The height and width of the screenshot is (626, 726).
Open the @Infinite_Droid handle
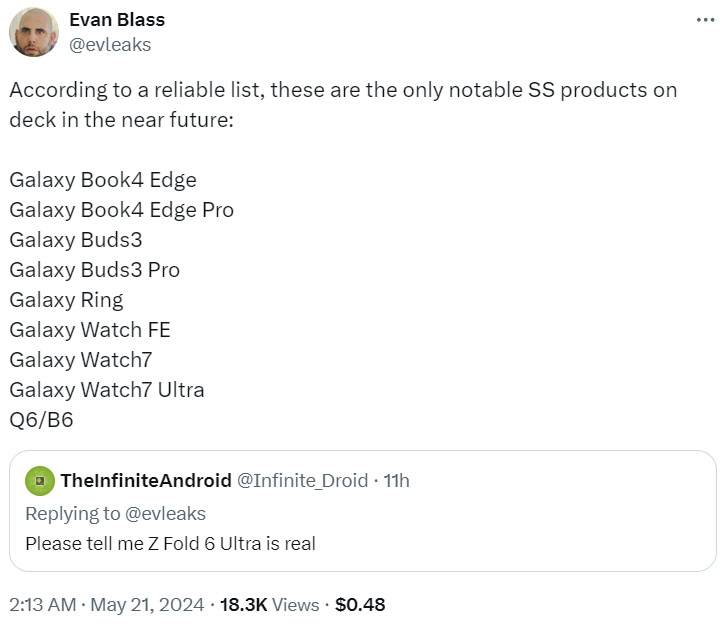point(302,481)
